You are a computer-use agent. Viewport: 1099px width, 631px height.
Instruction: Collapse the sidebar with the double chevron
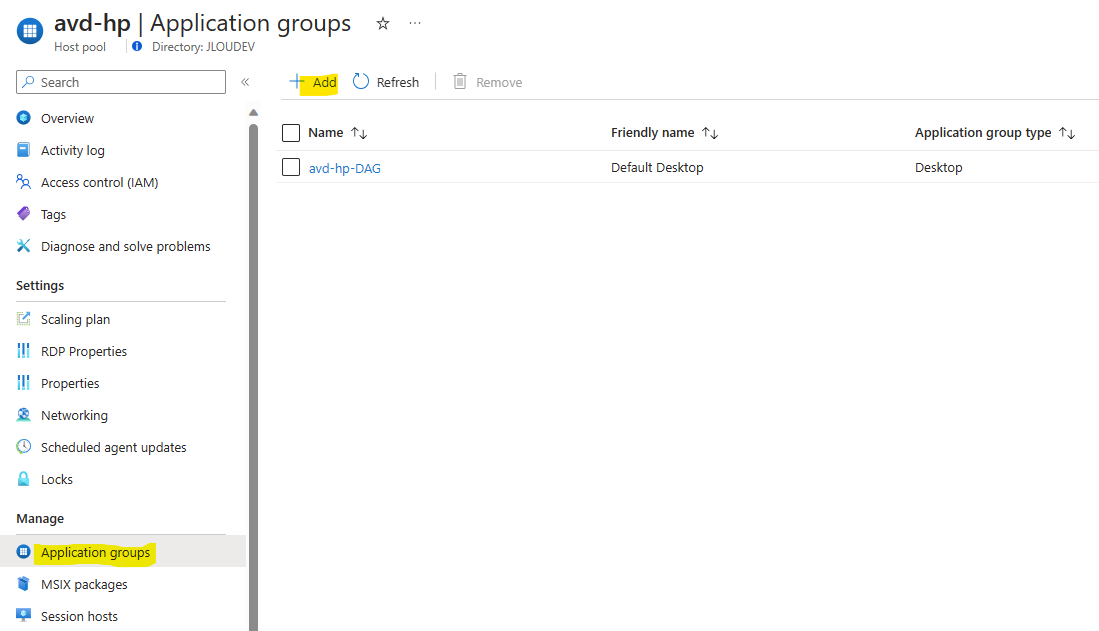coord(245,82)
